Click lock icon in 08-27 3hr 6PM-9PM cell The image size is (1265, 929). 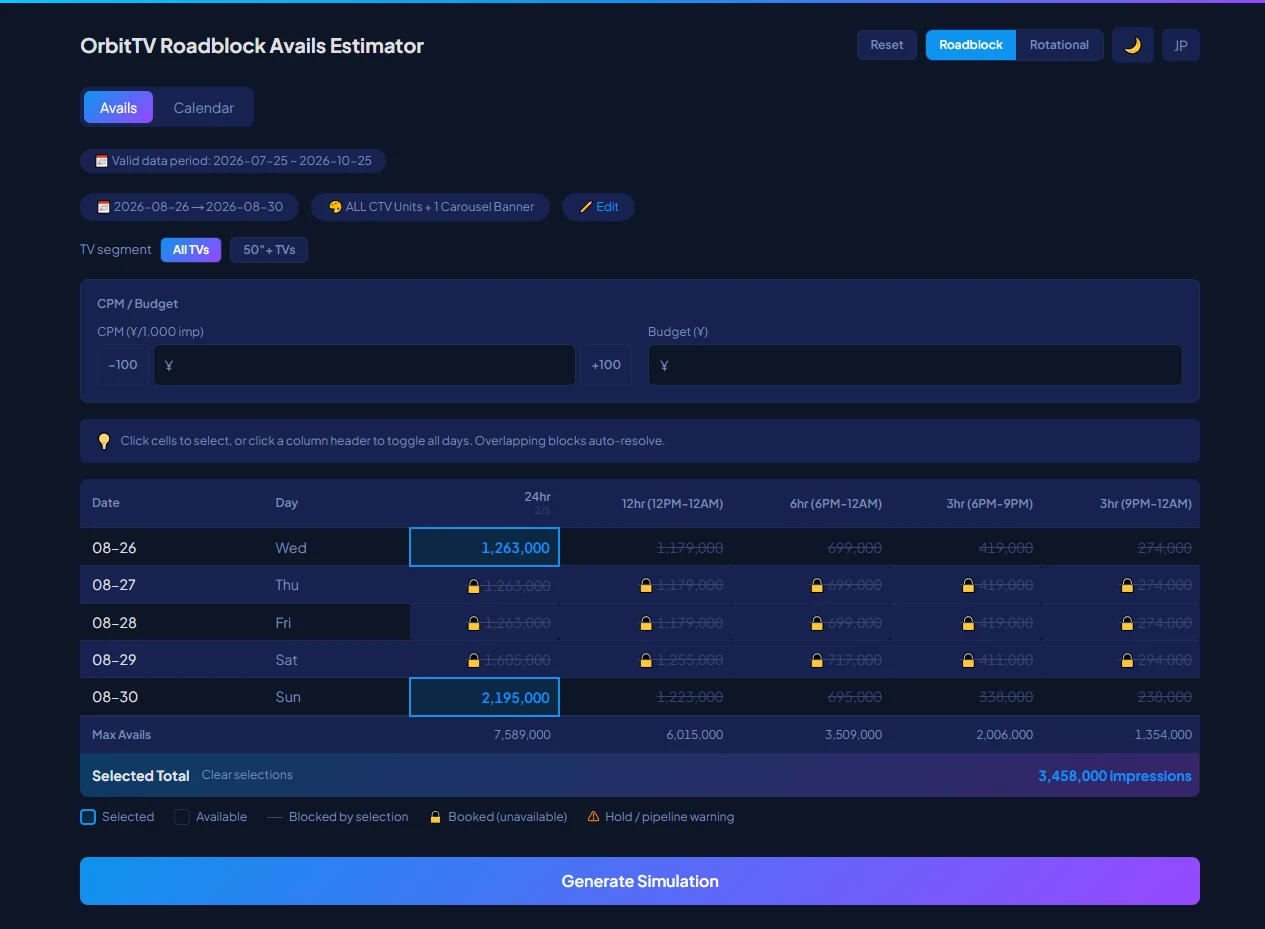(x=968, y=586)
